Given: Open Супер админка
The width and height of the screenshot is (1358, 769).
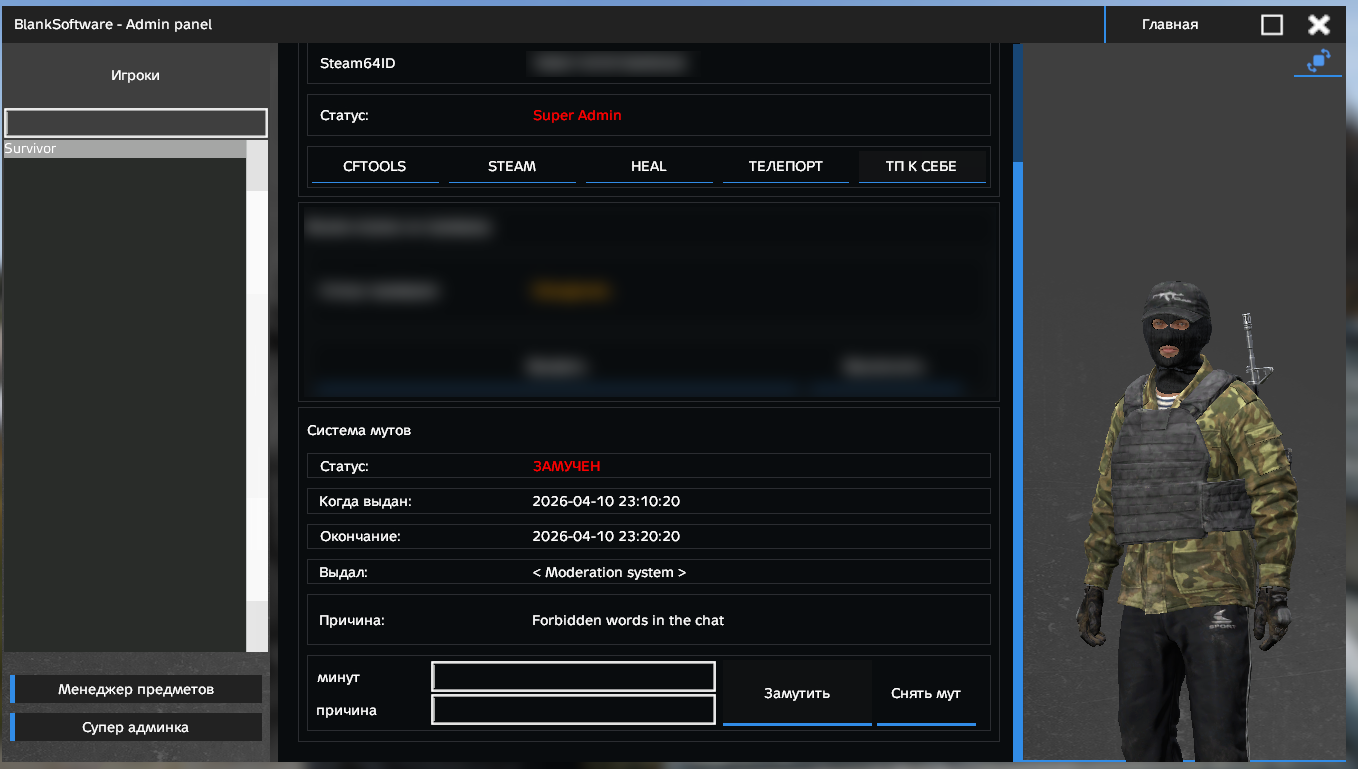Looking at the screenshot, I should pyautogui.click(x=136, y=727).
